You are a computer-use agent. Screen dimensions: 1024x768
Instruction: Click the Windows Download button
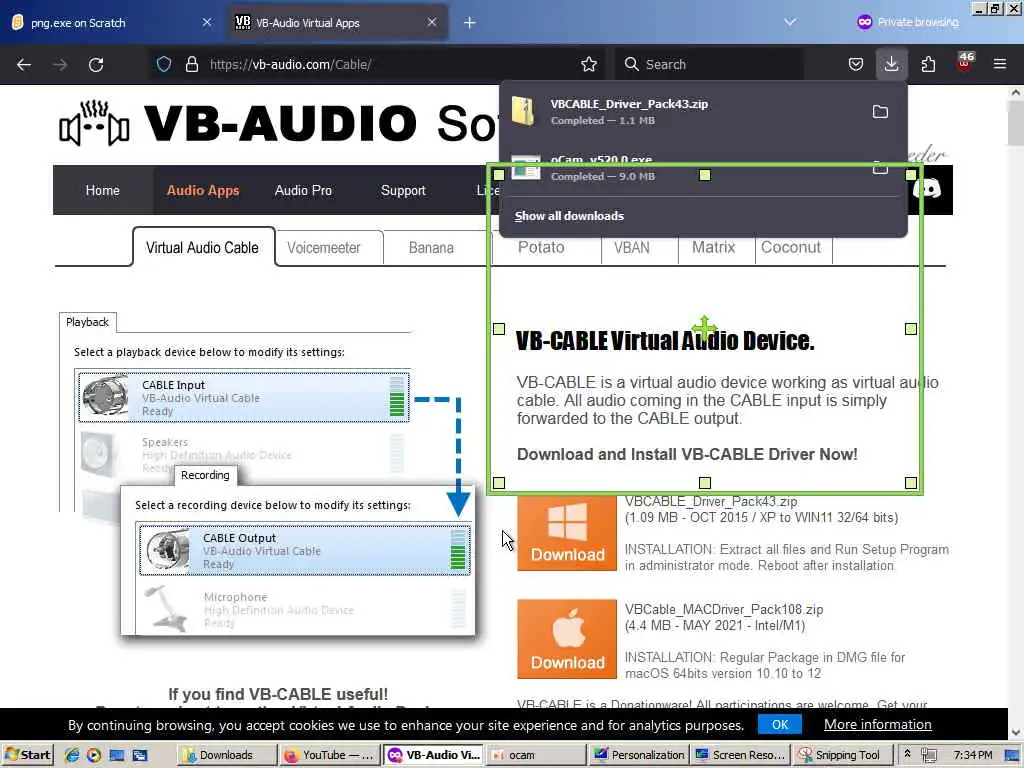[x=567, y=532]
